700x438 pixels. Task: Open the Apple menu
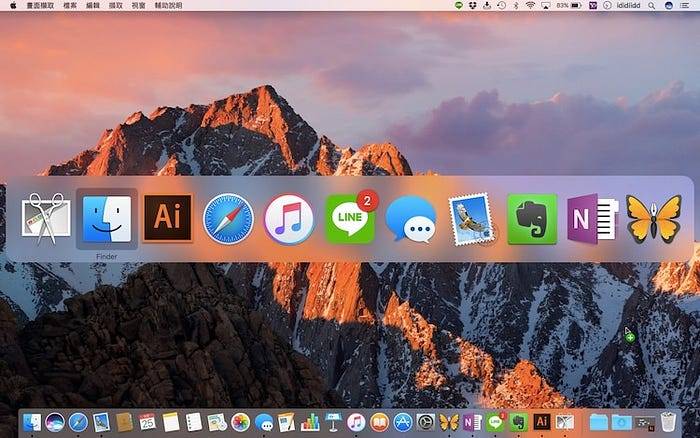point(13,5)
